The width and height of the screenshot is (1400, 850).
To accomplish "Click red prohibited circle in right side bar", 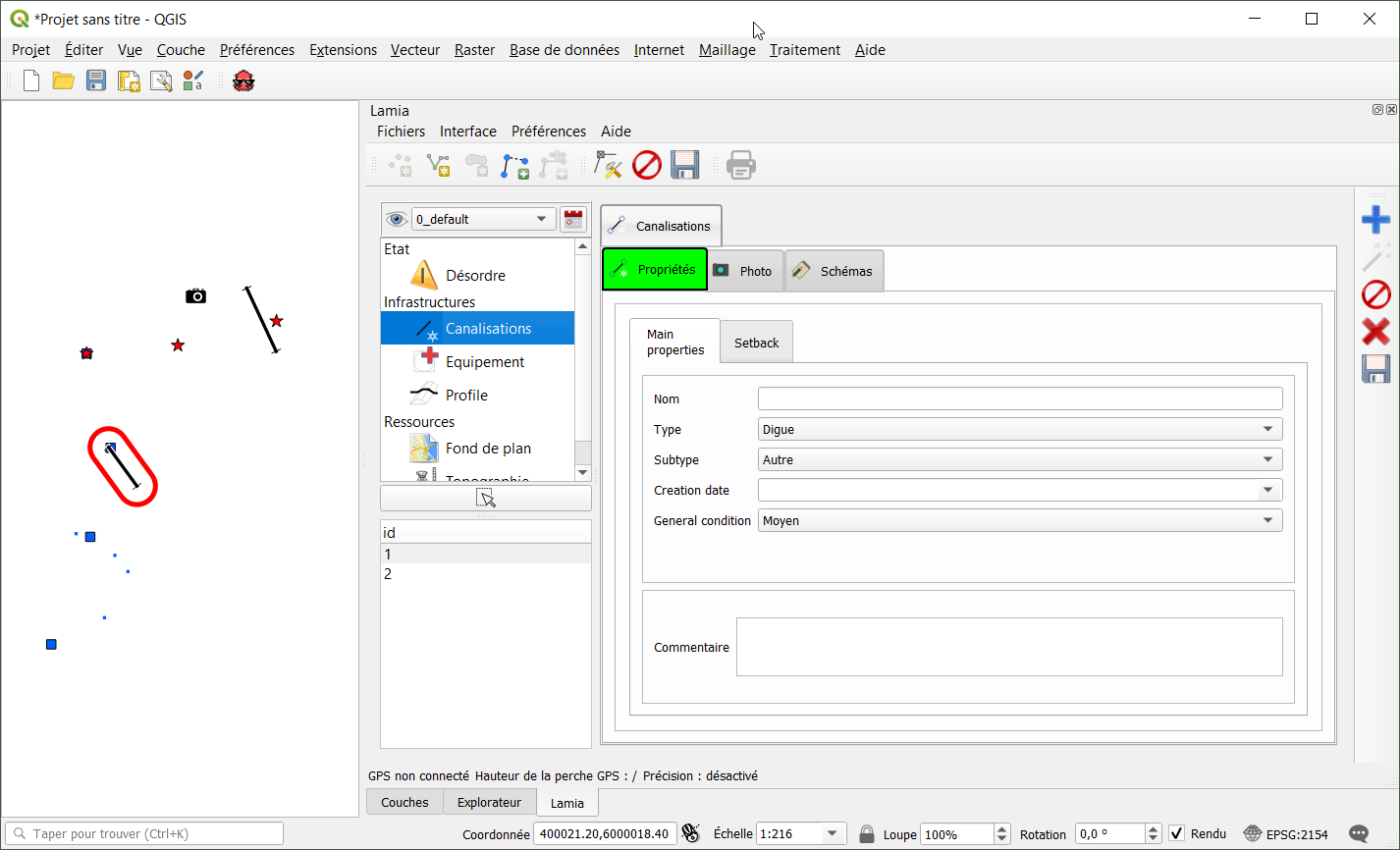I will click(1375, 293).
